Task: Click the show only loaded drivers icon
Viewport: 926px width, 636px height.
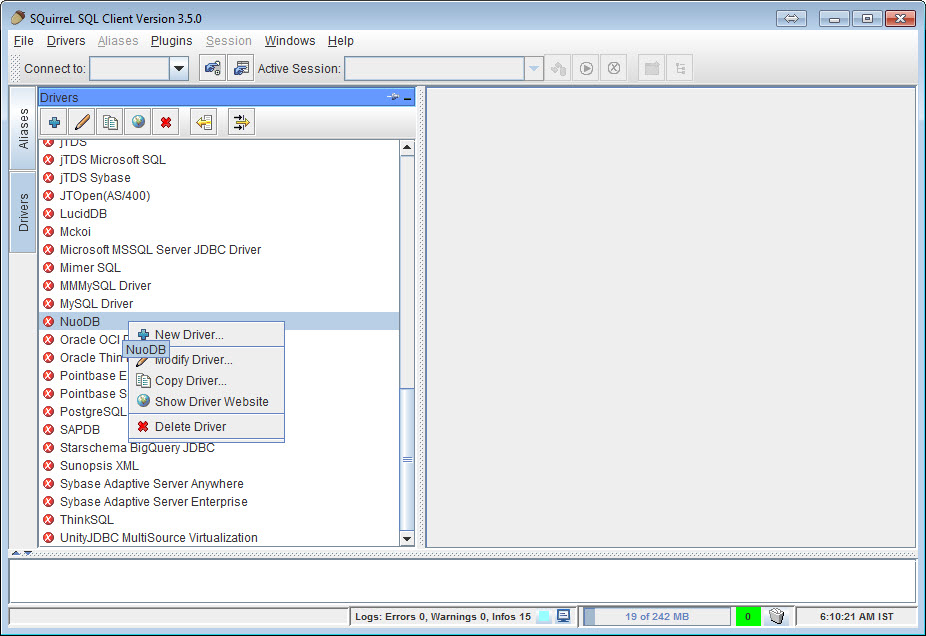Action: [x=241, y=122]
